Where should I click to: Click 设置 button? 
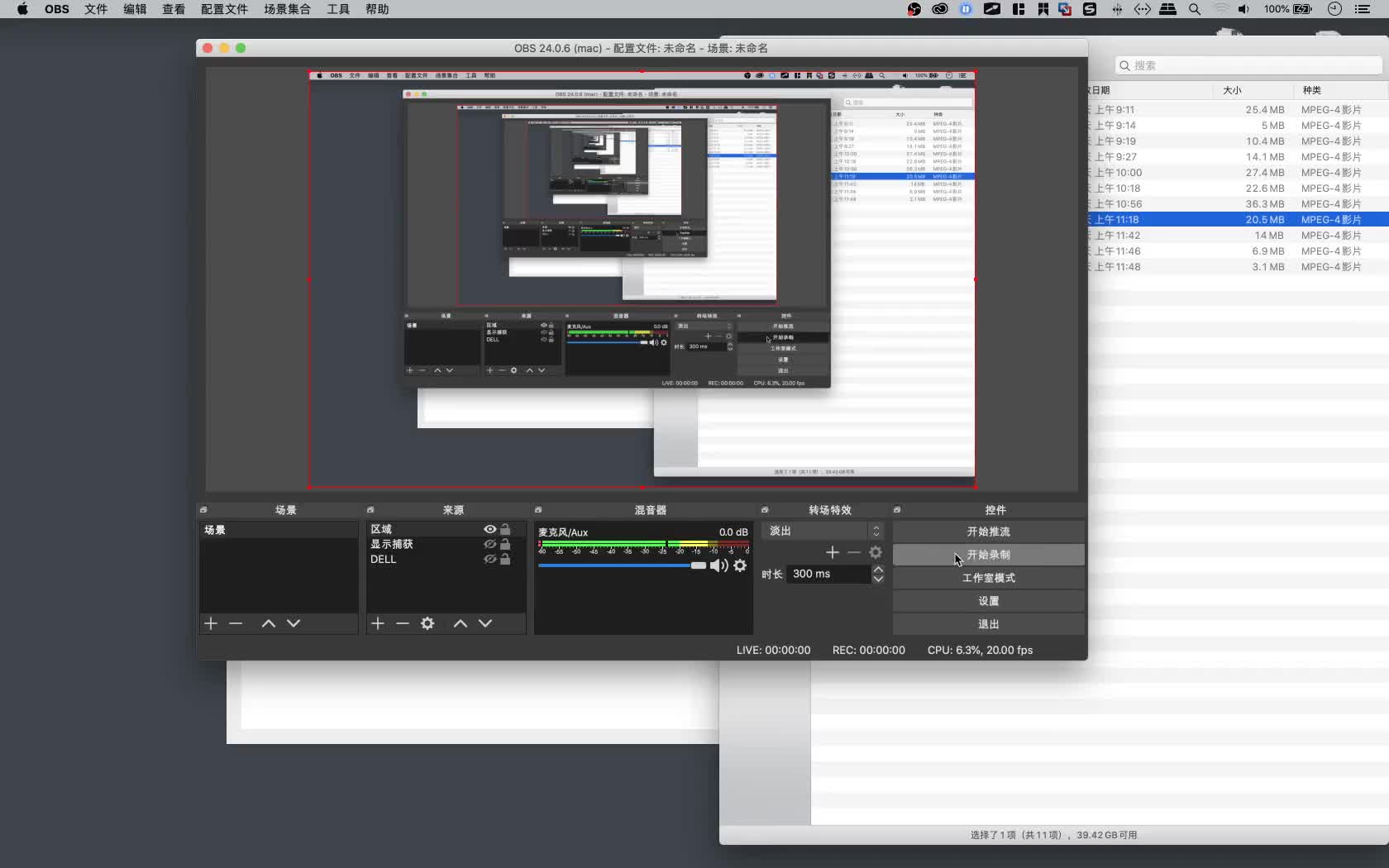(988, 601)
